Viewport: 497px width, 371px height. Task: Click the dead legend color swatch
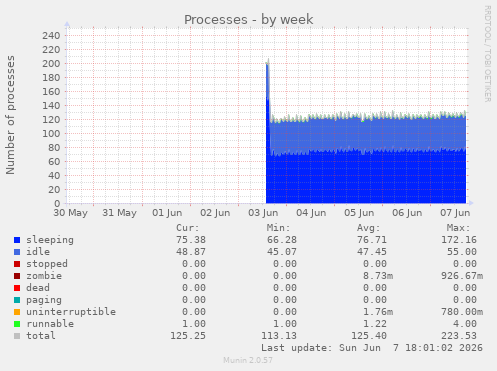(x=17, y=288)
